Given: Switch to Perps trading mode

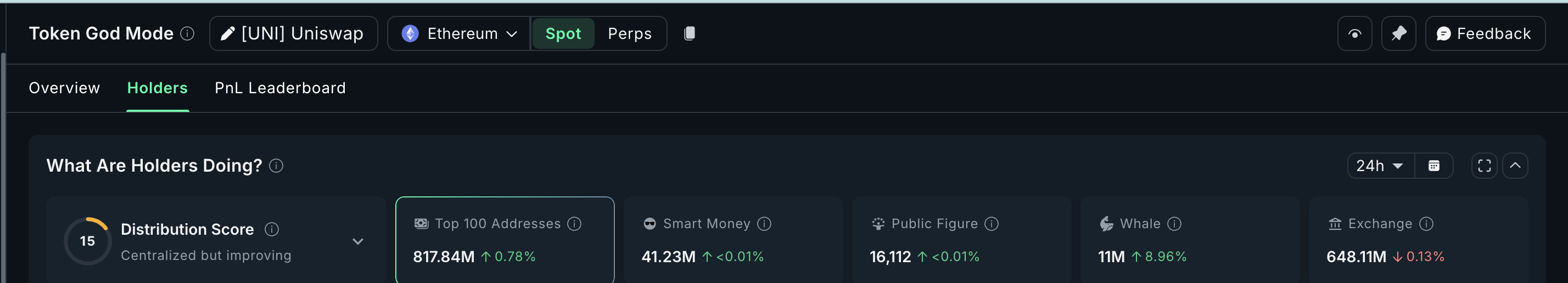Looking at the screenshot, I should tap(629, 33).
